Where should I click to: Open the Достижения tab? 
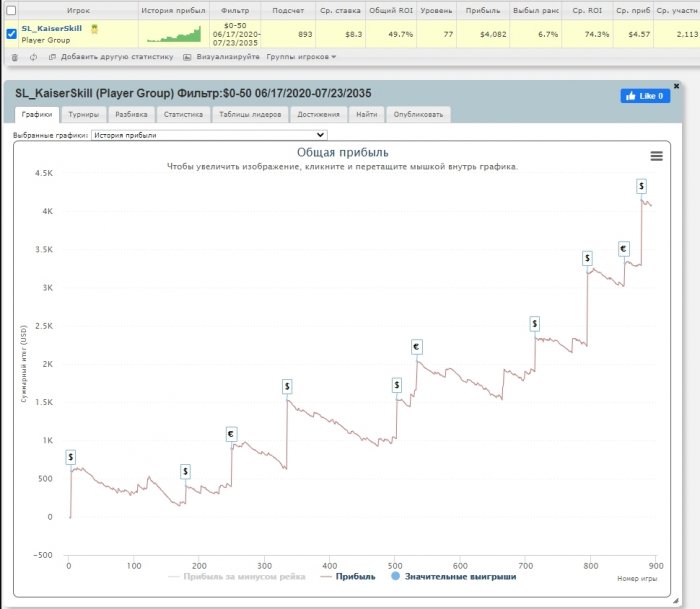tap(318, 114)
